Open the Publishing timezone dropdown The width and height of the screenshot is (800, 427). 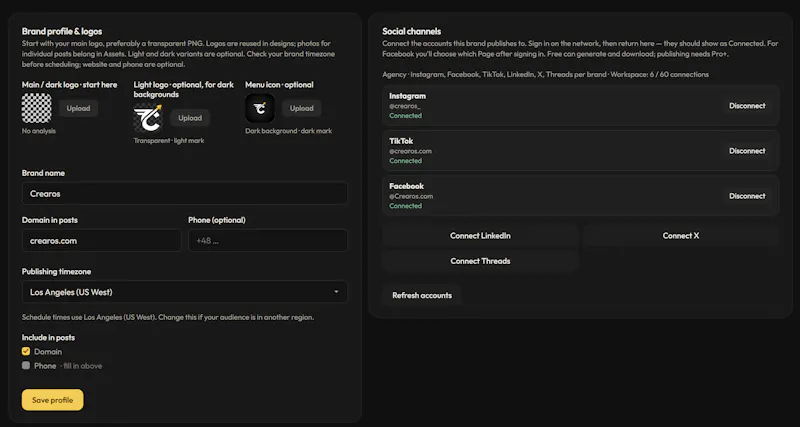point(185,292)
